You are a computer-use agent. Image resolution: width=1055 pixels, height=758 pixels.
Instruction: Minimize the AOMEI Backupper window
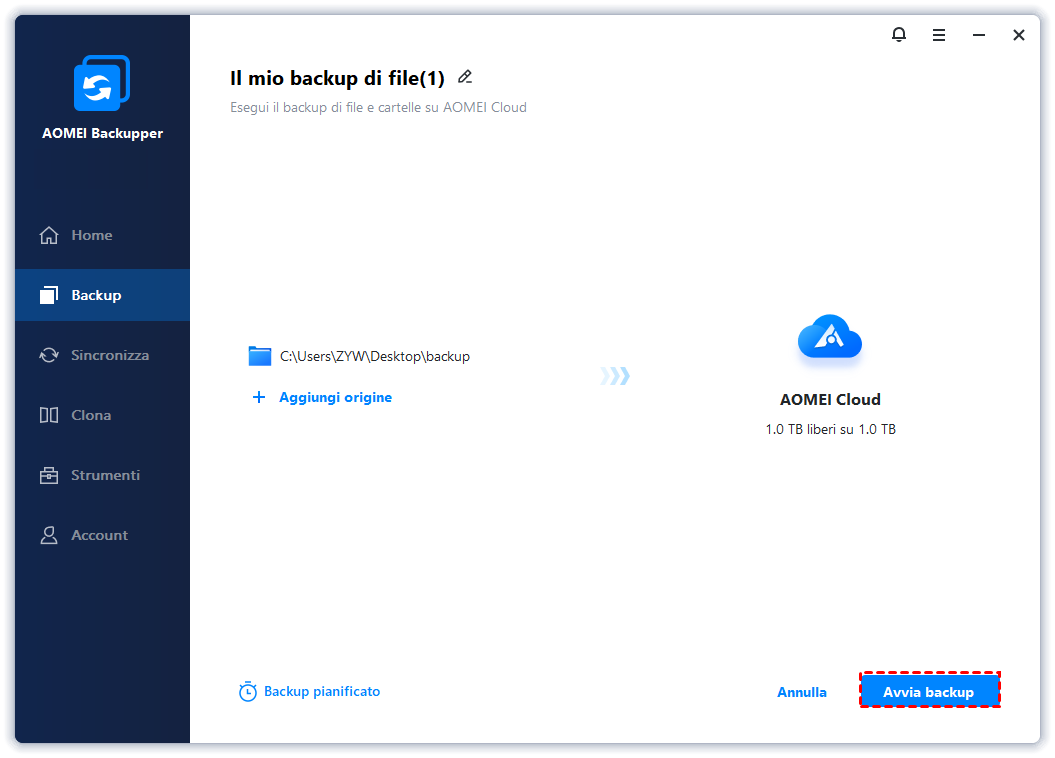click(x=979, y=35)
